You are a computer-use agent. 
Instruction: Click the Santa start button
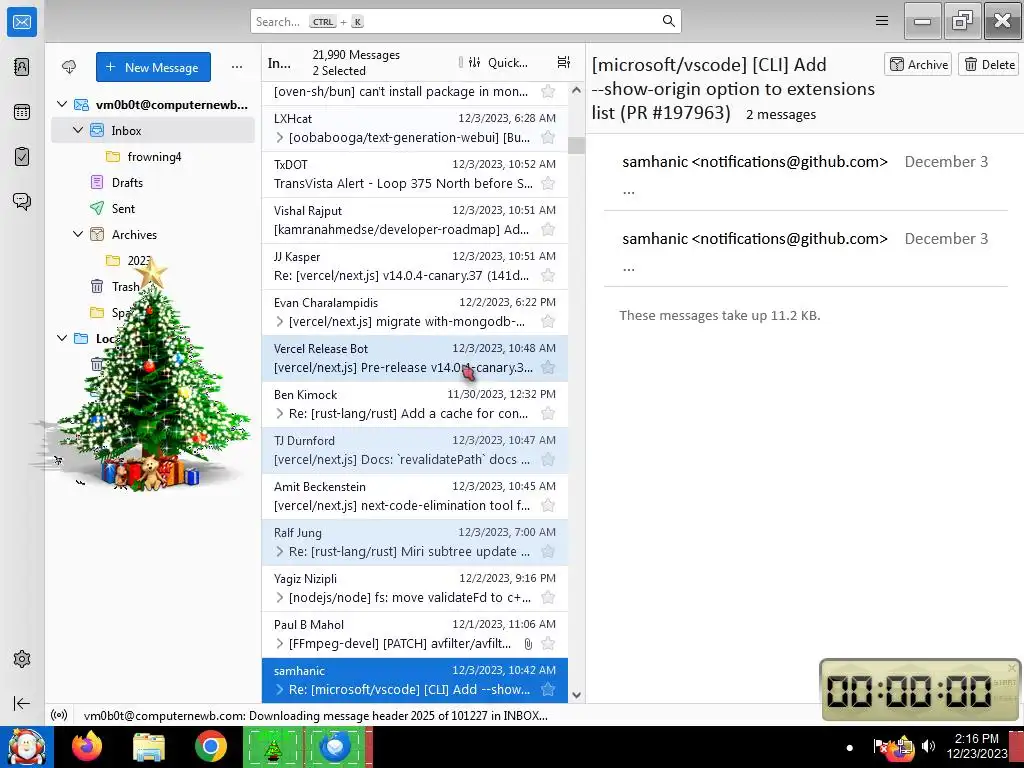click(x=27, y=747)
